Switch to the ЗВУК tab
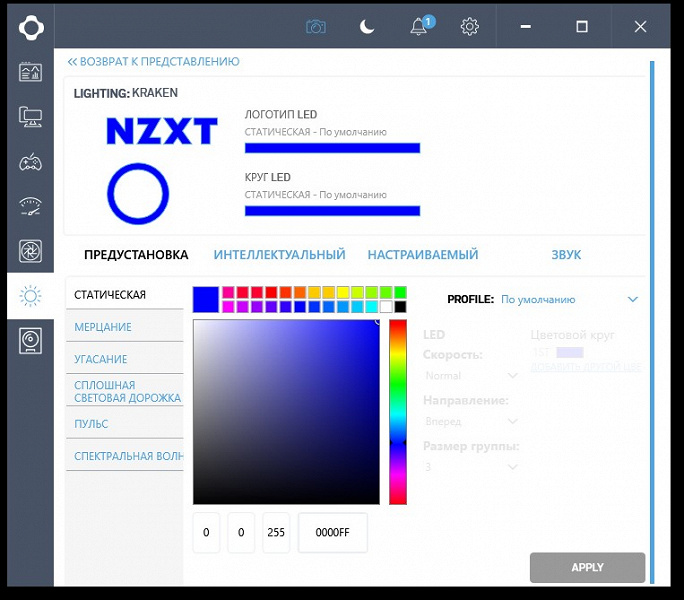The width and height of the screenshot is (684, 600). [x=566, y=255]
